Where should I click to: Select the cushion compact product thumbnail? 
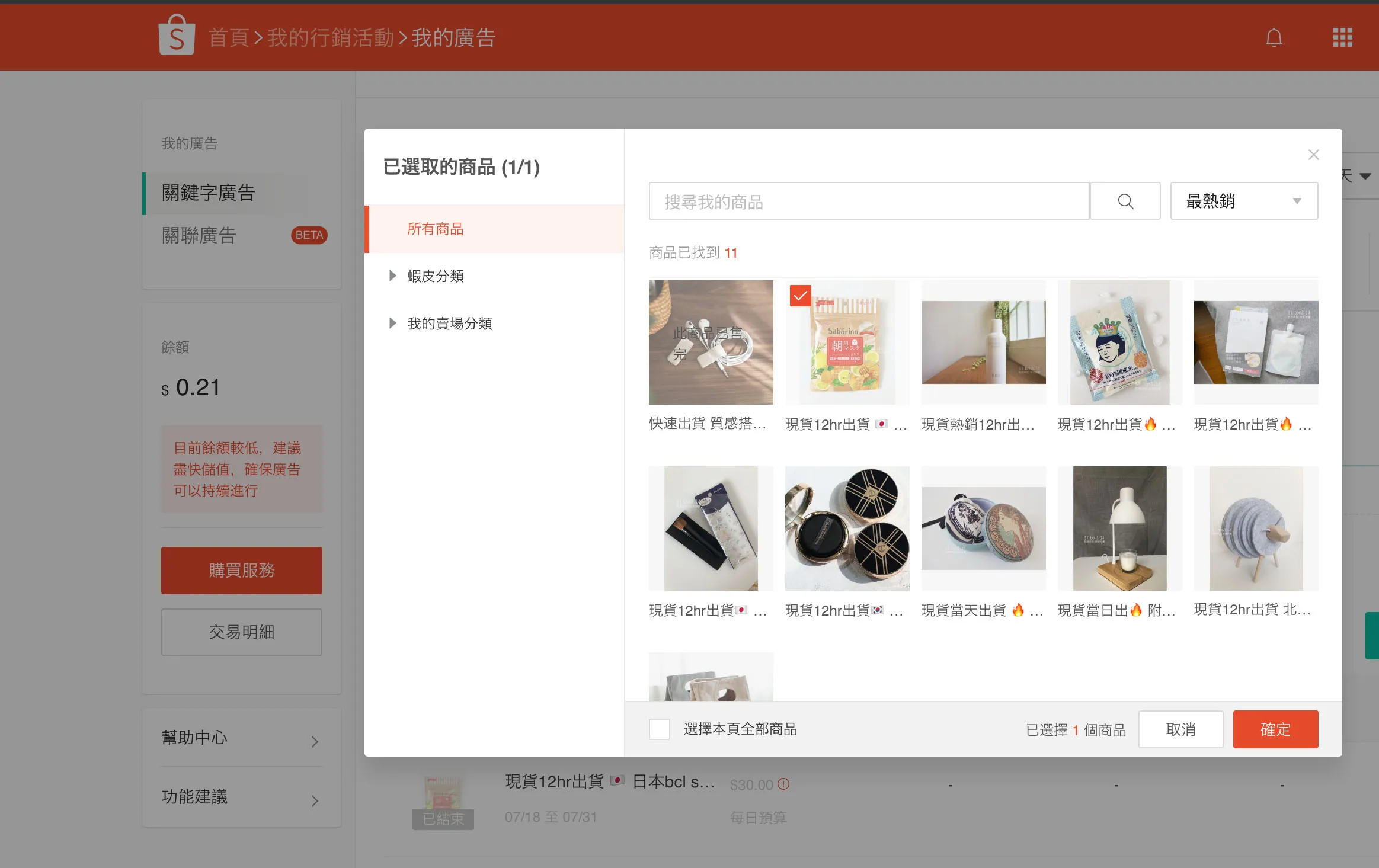(847, 528)
